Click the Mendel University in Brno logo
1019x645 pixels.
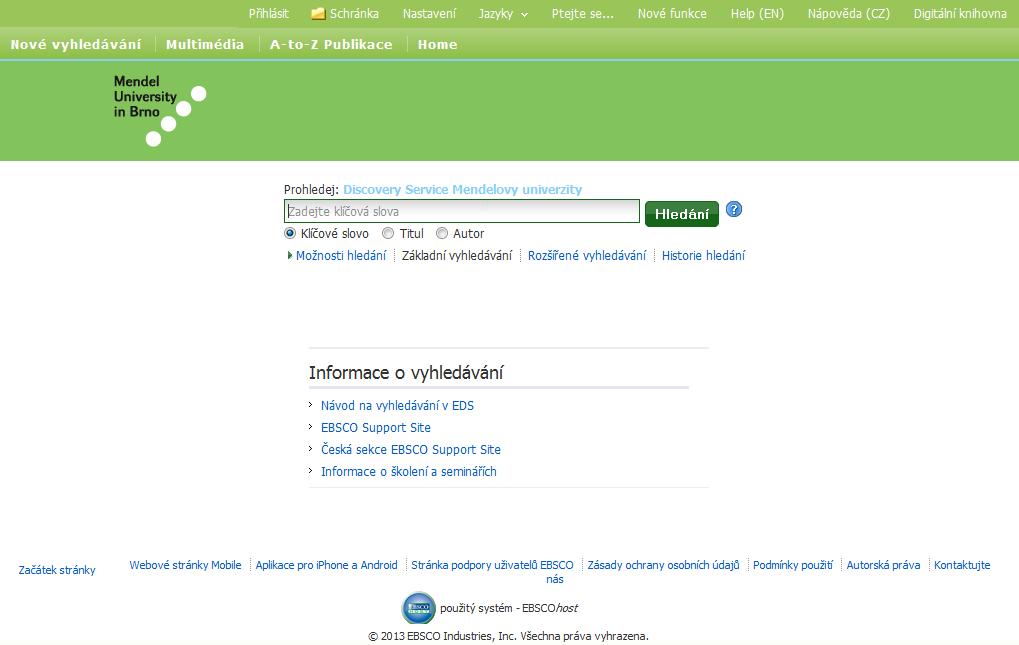[x=160, y=110]
